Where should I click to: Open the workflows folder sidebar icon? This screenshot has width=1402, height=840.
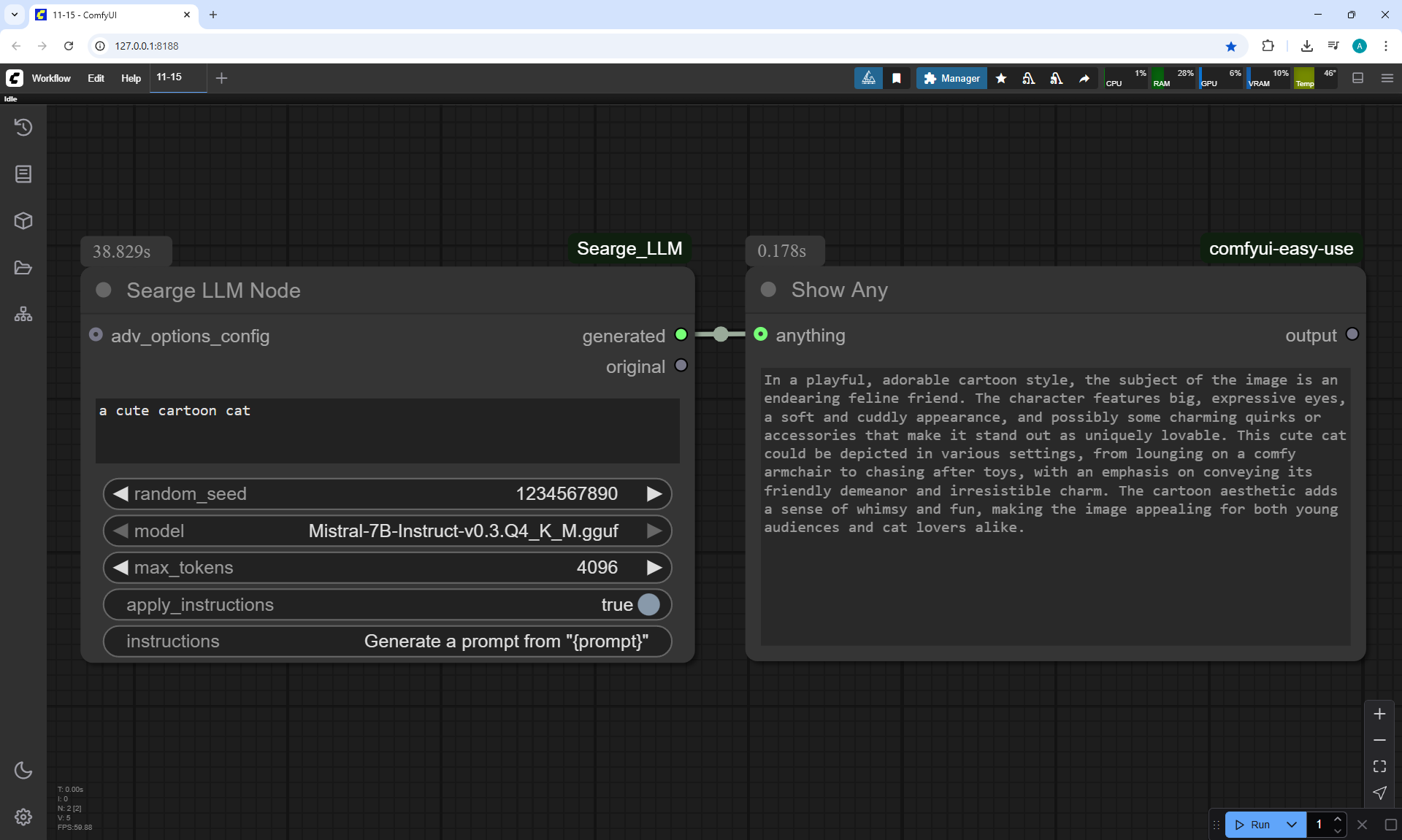pos(23,268)
